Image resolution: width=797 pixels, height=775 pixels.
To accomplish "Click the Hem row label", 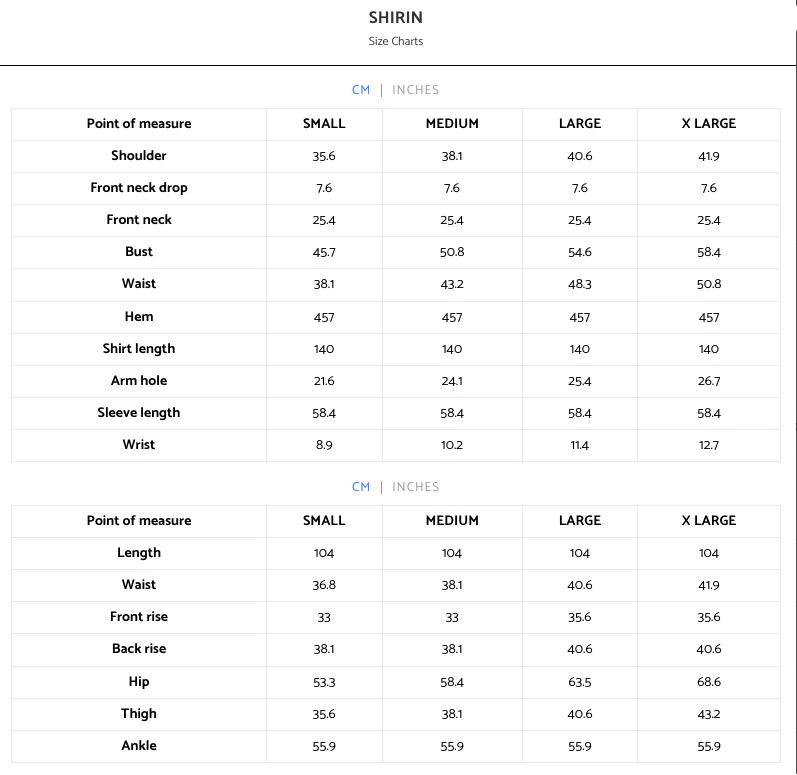I will pos(139,317).
